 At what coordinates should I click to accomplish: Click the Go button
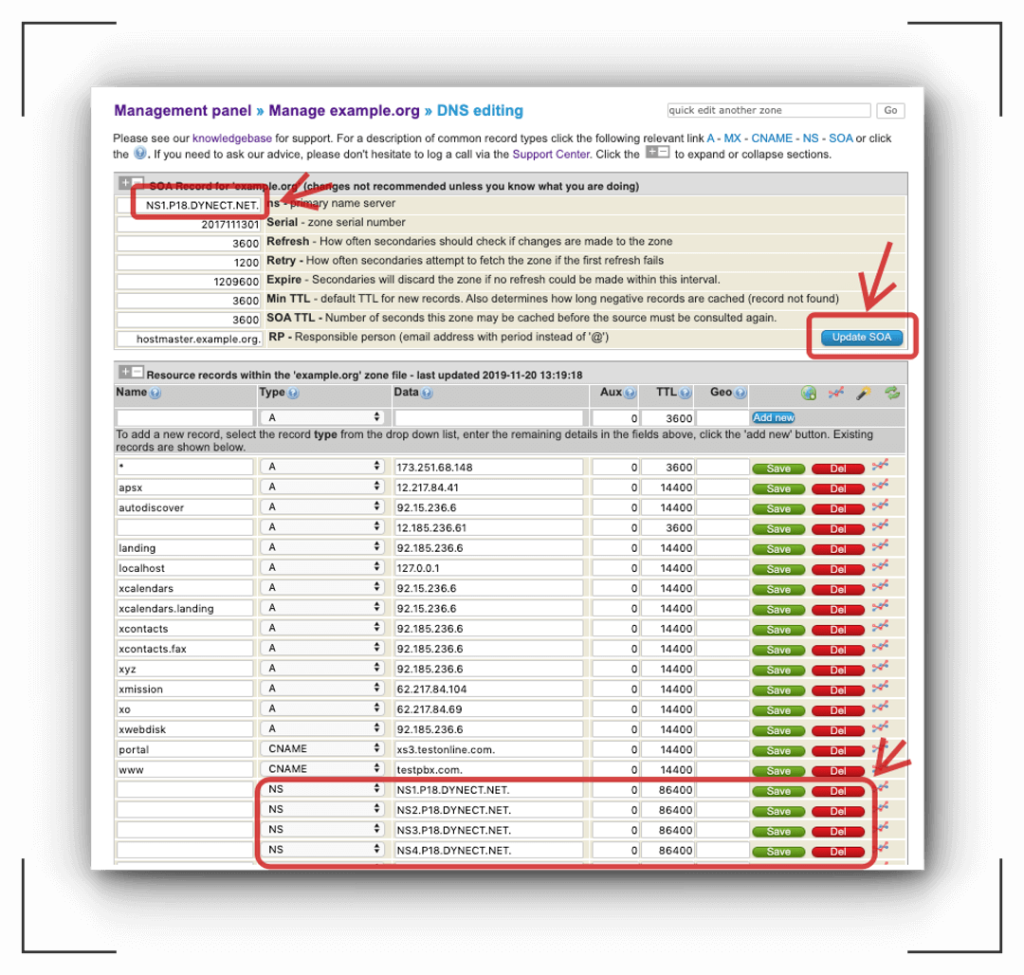tap(890, 110)
